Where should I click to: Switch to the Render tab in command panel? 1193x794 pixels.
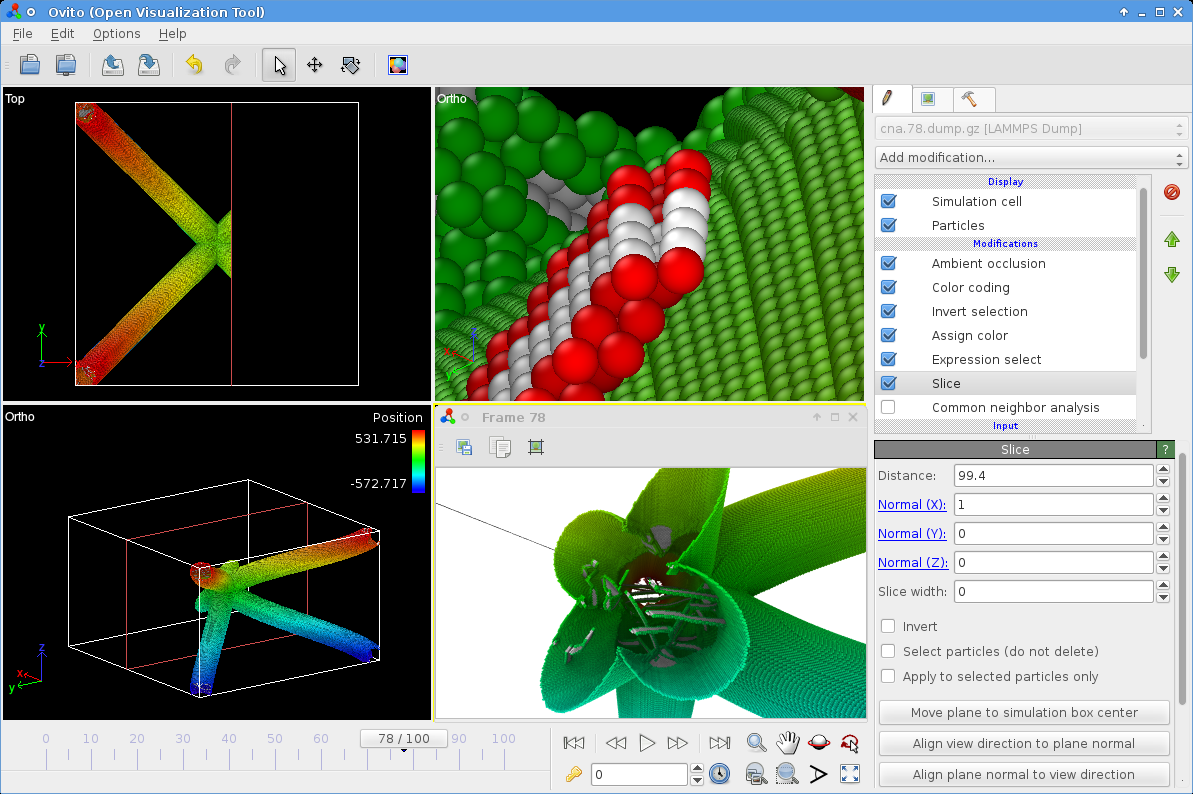point(928,99)
